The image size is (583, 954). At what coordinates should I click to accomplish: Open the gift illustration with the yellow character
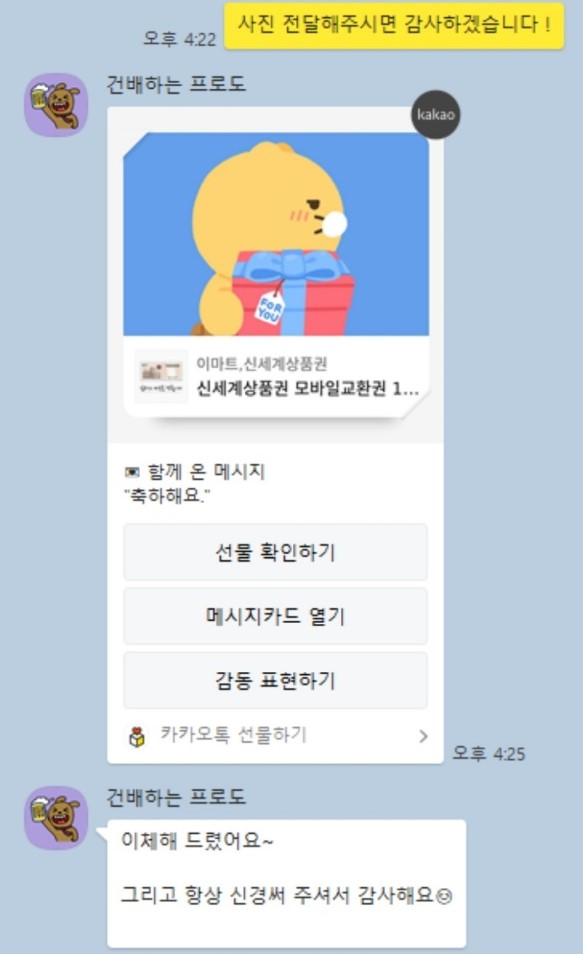click(x=276, y=234)
